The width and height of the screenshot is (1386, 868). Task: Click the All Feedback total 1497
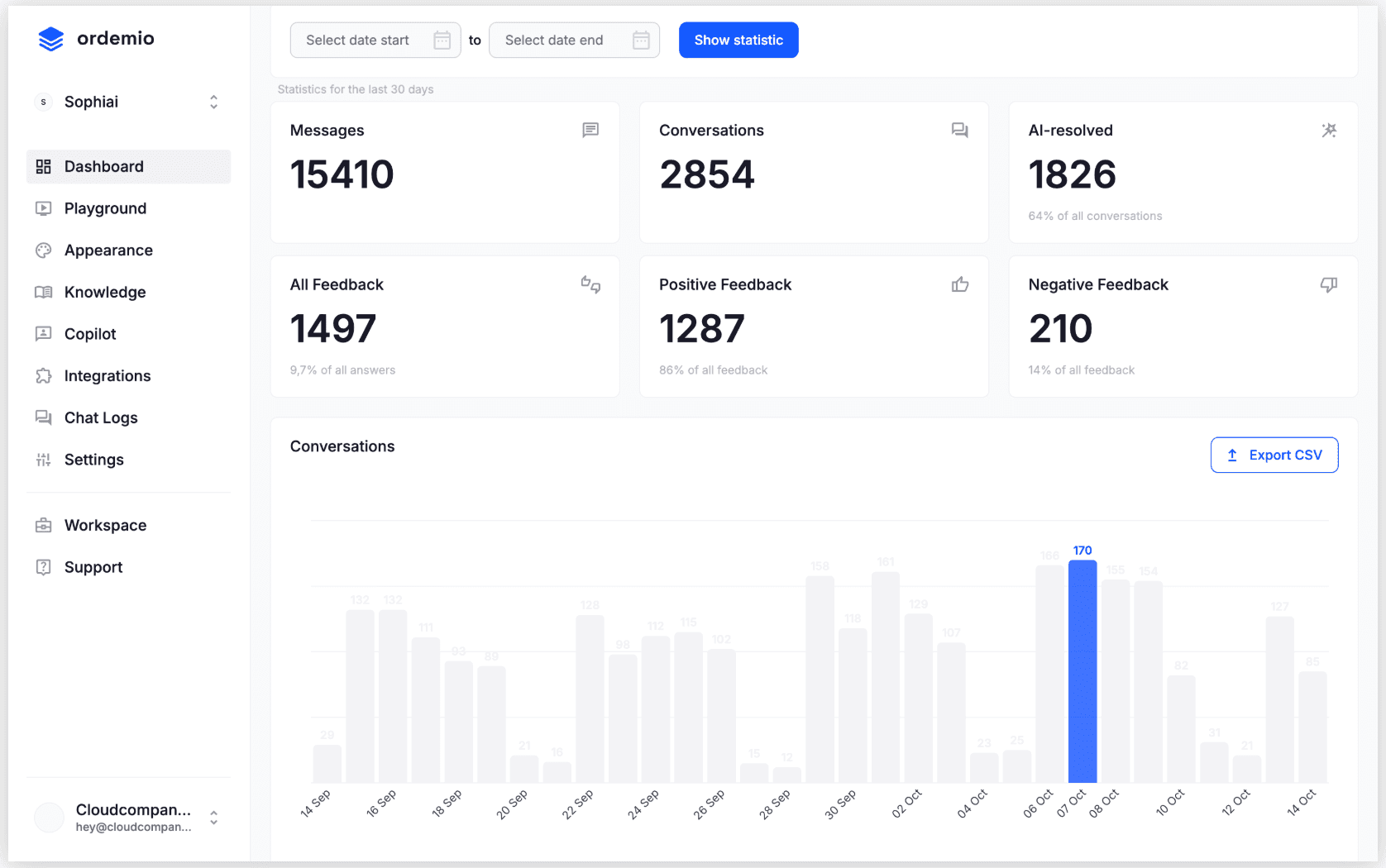333,328
